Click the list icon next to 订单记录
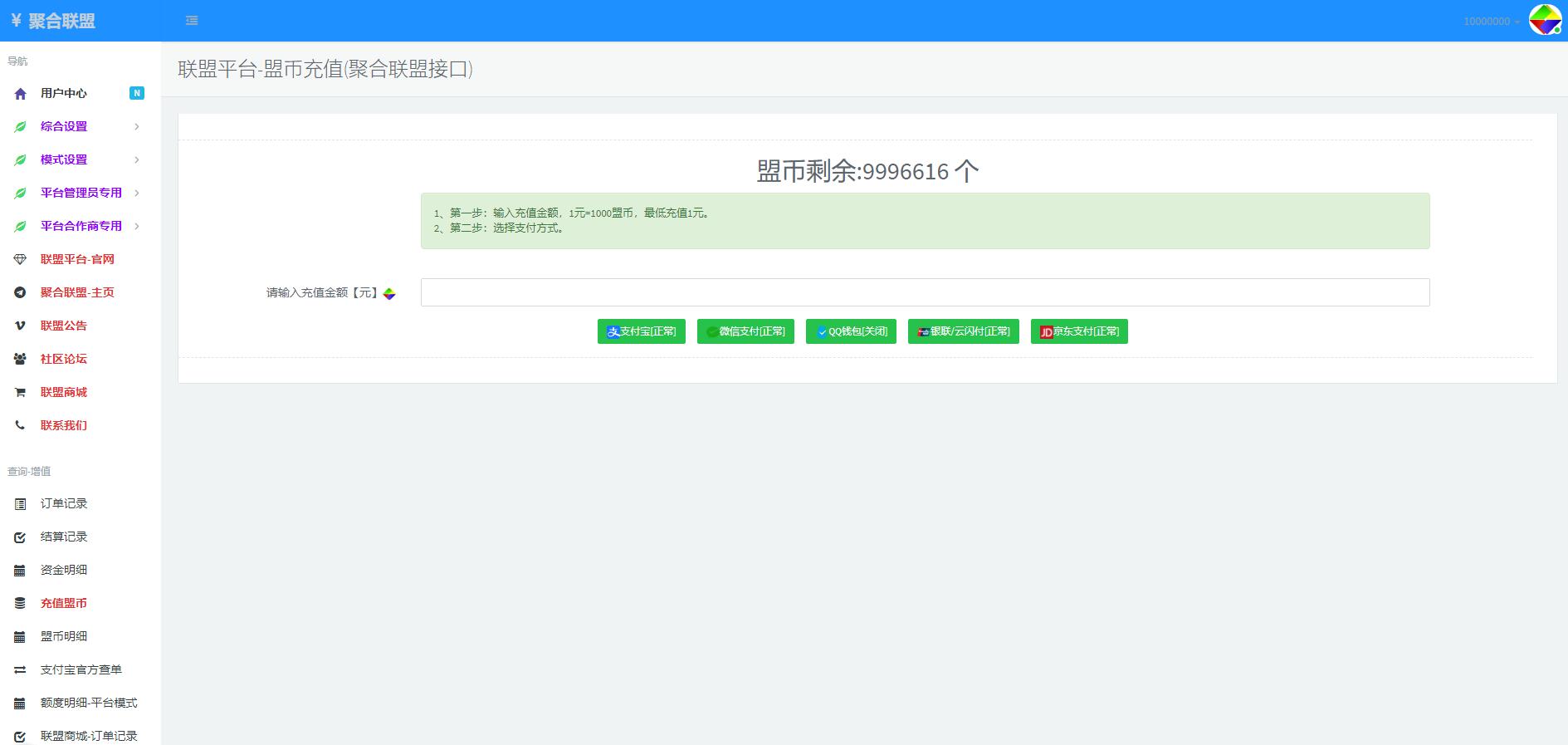The height and width of the screenshot is (745, 1568). click(21, 504)
